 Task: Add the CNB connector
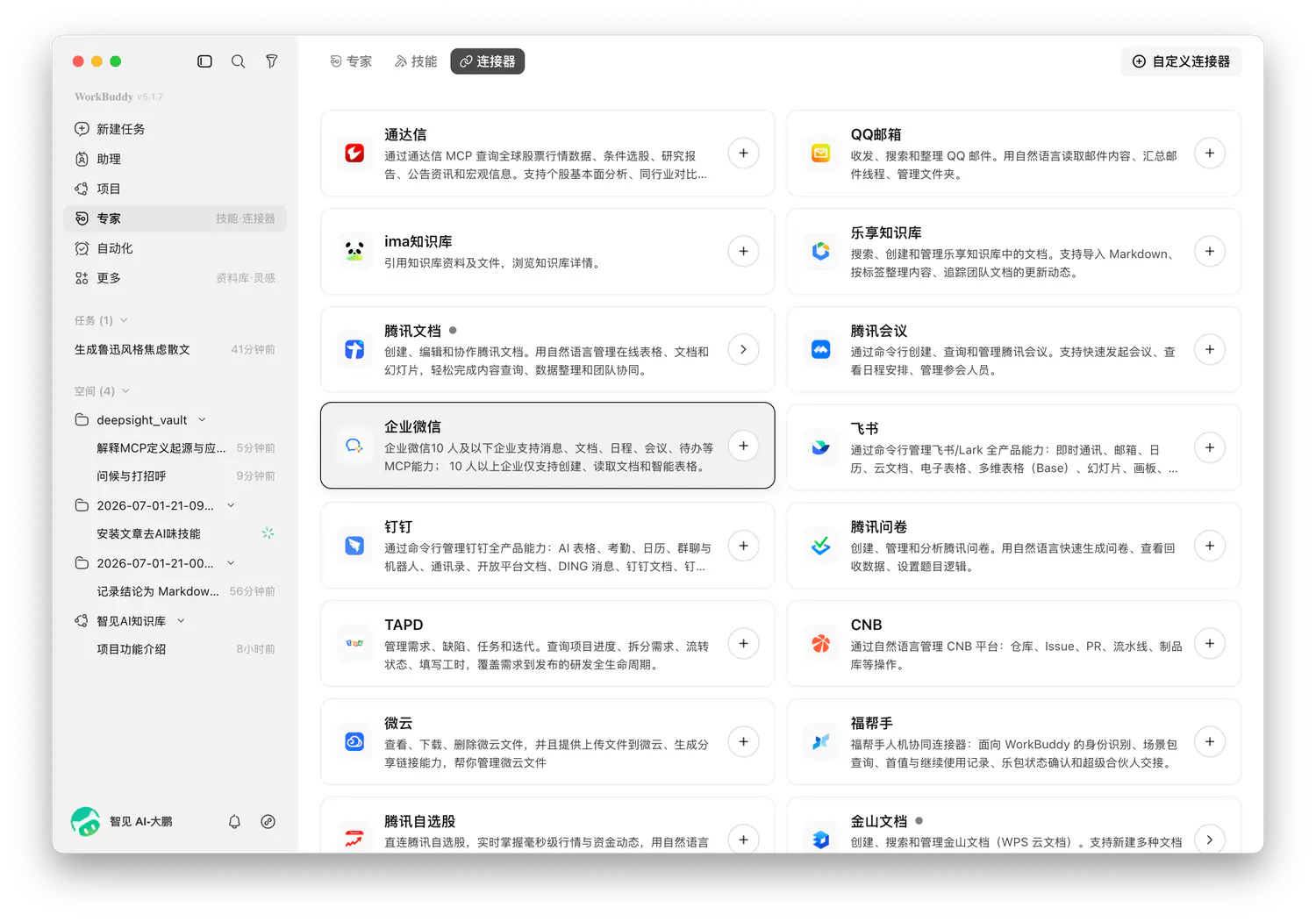pos(1210,644)
